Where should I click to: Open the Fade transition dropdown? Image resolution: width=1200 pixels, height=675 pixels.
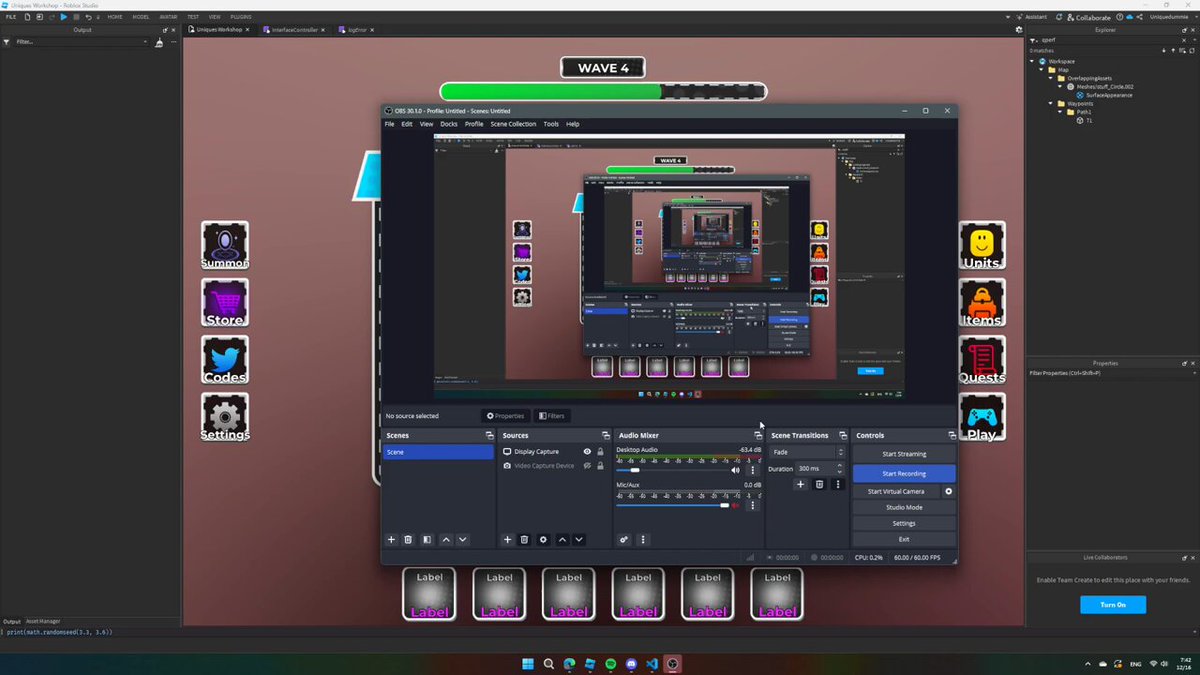[x=807, y=452]
